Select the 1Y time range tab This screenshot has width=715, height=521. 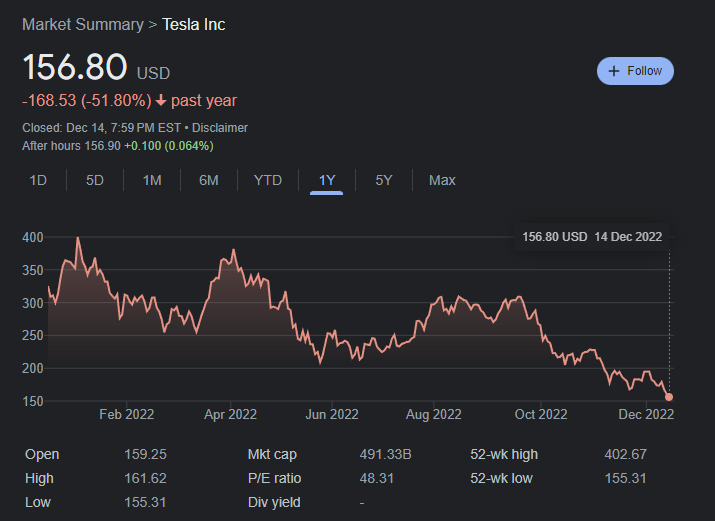coord(326,181)
